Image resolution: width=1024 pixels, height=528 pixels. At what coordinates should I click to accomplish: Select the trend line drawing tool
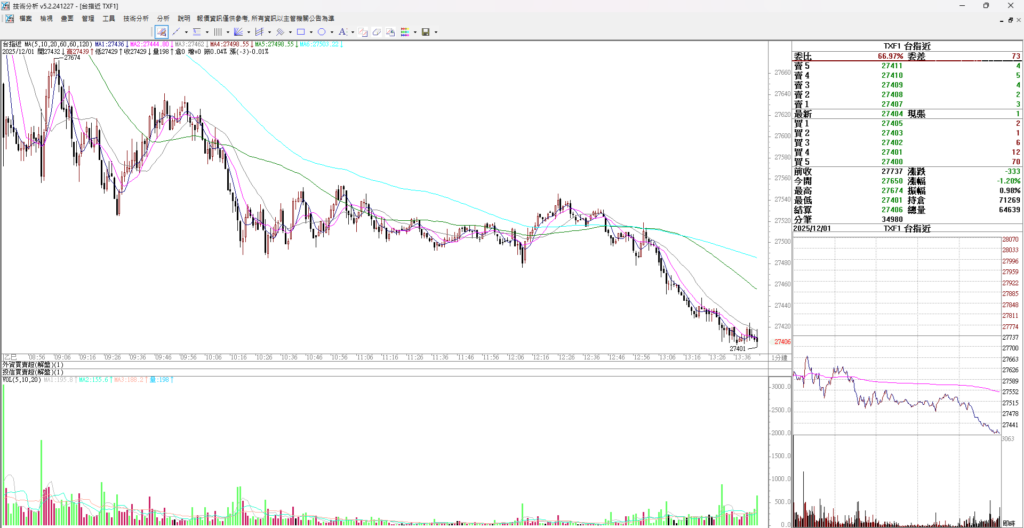tap(176, 32)
